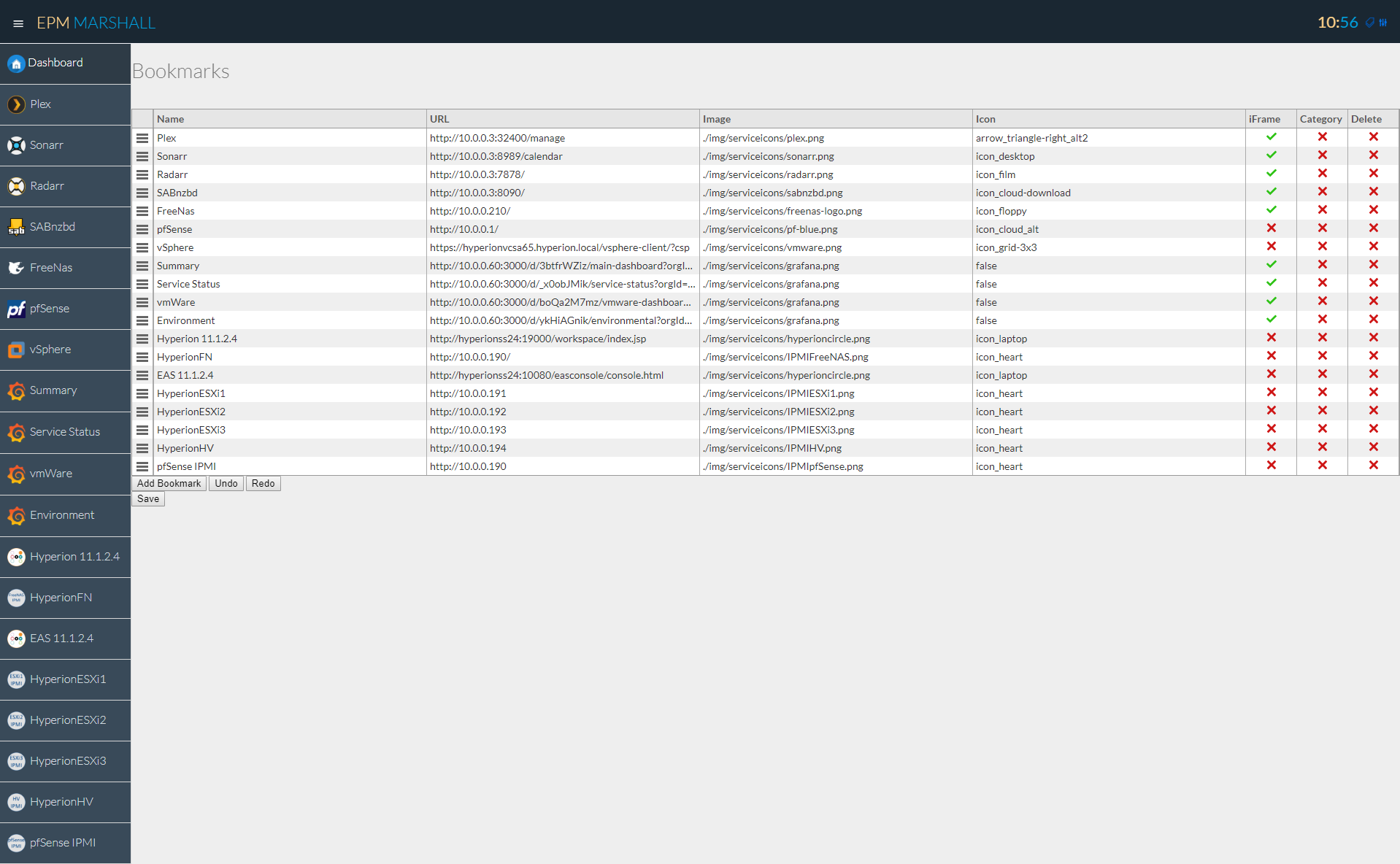This screenshot has height=864, width=1400.
Task: Open Service Status from the sidebar
Action: point(65,432)
